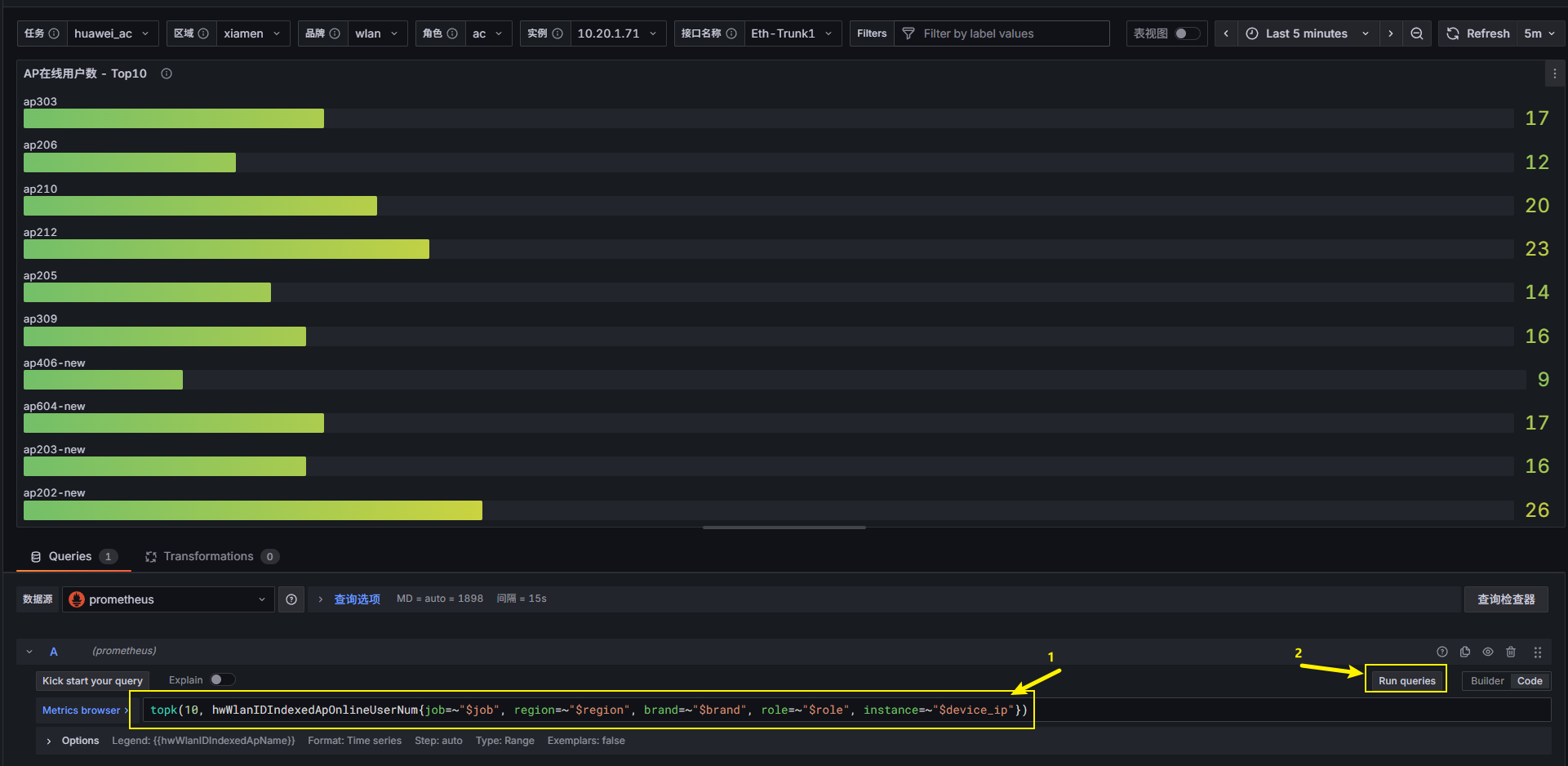Delete query A with the trash icon
The image size is (1568, 766).
(x=1511, y=652)
